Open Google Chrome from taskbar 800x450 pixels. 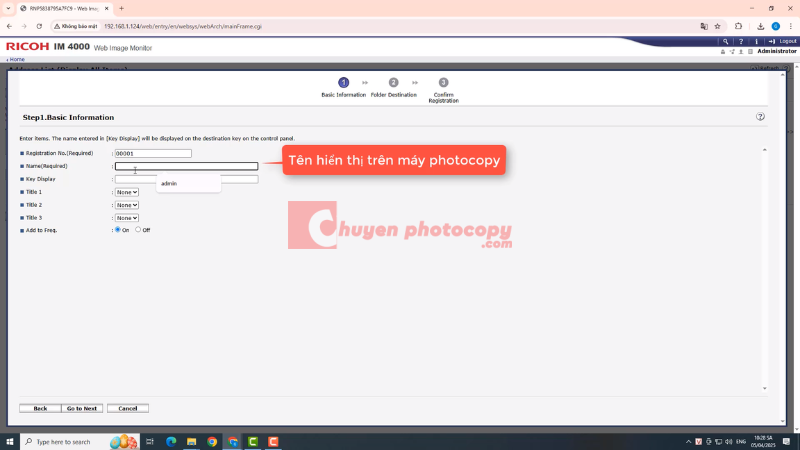pos(212,441)
